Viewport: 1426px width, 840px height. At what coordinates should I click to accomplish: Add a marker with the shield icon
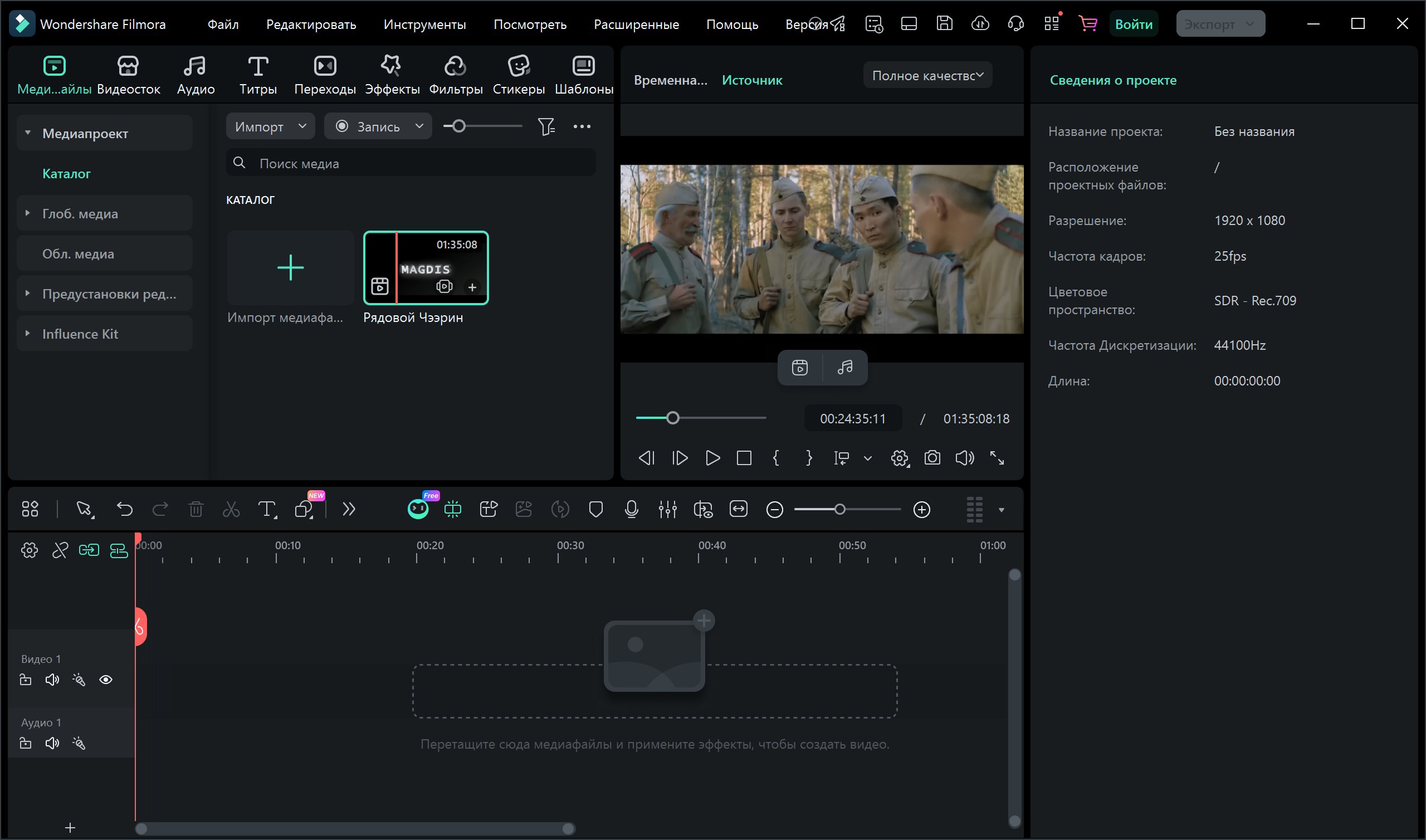[596, 510]
